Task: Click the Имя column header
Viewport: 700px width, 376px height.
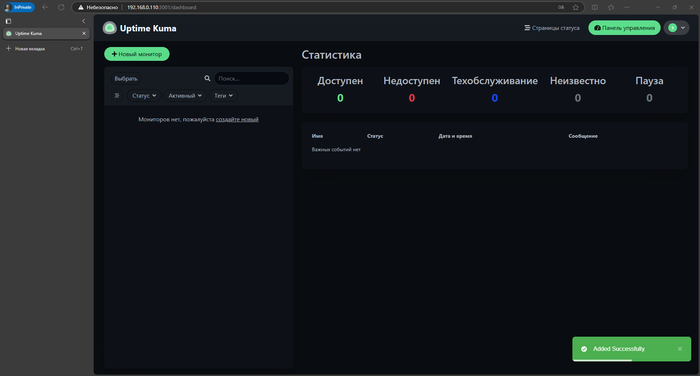Action: click(x=317, y=136)
